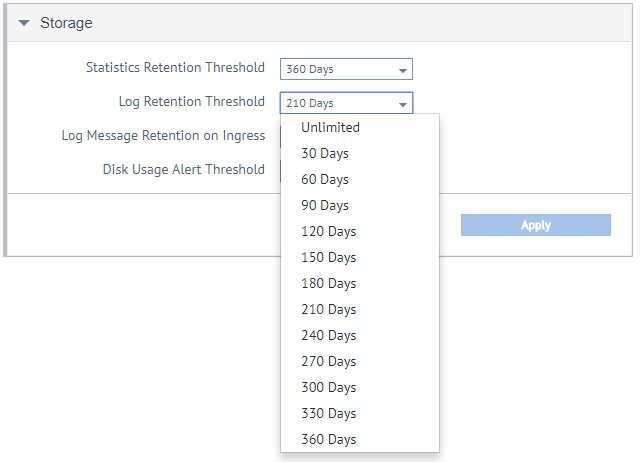Image resolution: width=643 pixels, height=462 pixels.
Task: Collapse the Storage section triangle
Action: point(24,23)
